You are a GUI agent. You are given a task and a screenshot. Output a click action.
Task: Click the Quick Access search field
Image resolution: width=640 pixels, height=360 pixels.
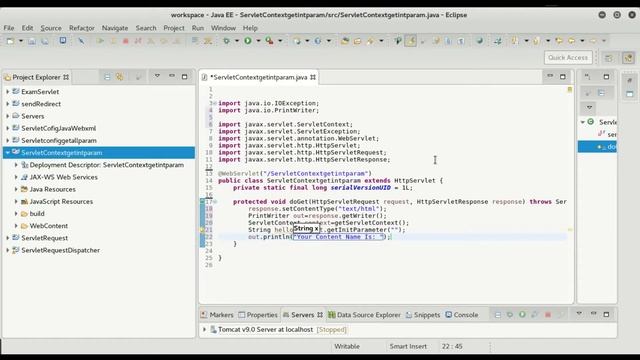[x=568, y=58]
